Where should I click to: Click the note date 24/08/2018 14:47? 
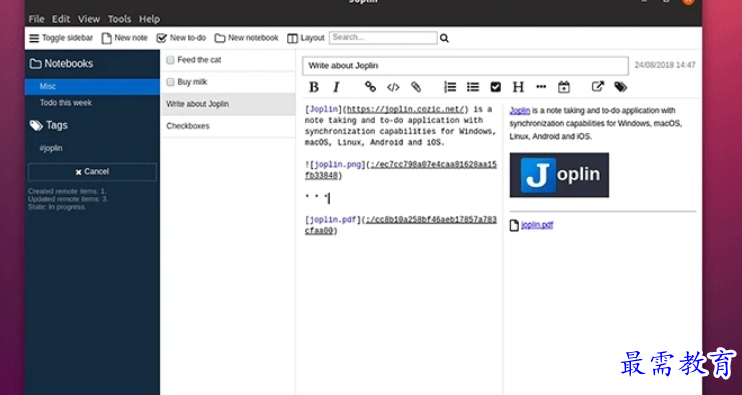[665, 65]
